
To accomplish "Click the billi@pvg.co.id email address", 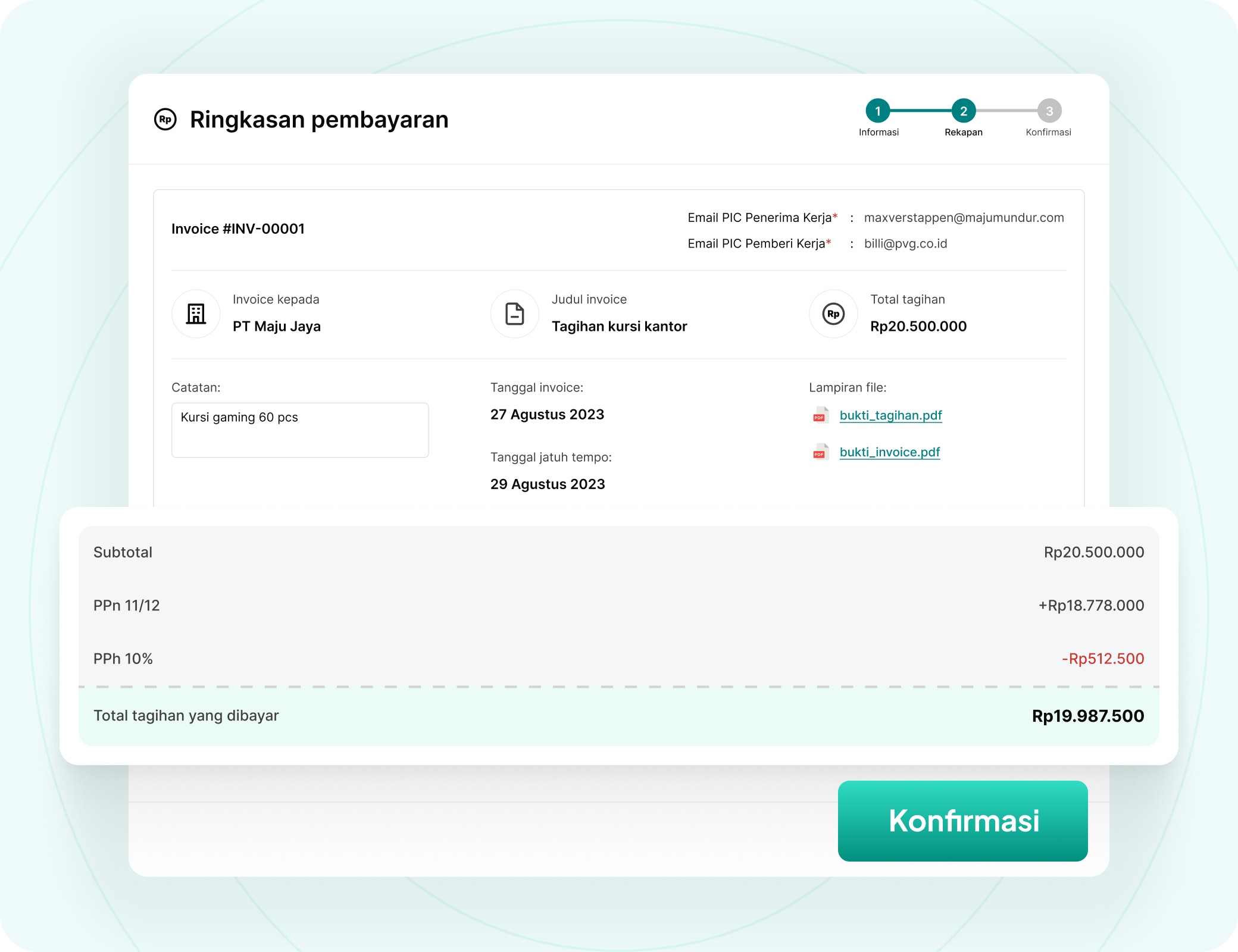I will point(905,244).
